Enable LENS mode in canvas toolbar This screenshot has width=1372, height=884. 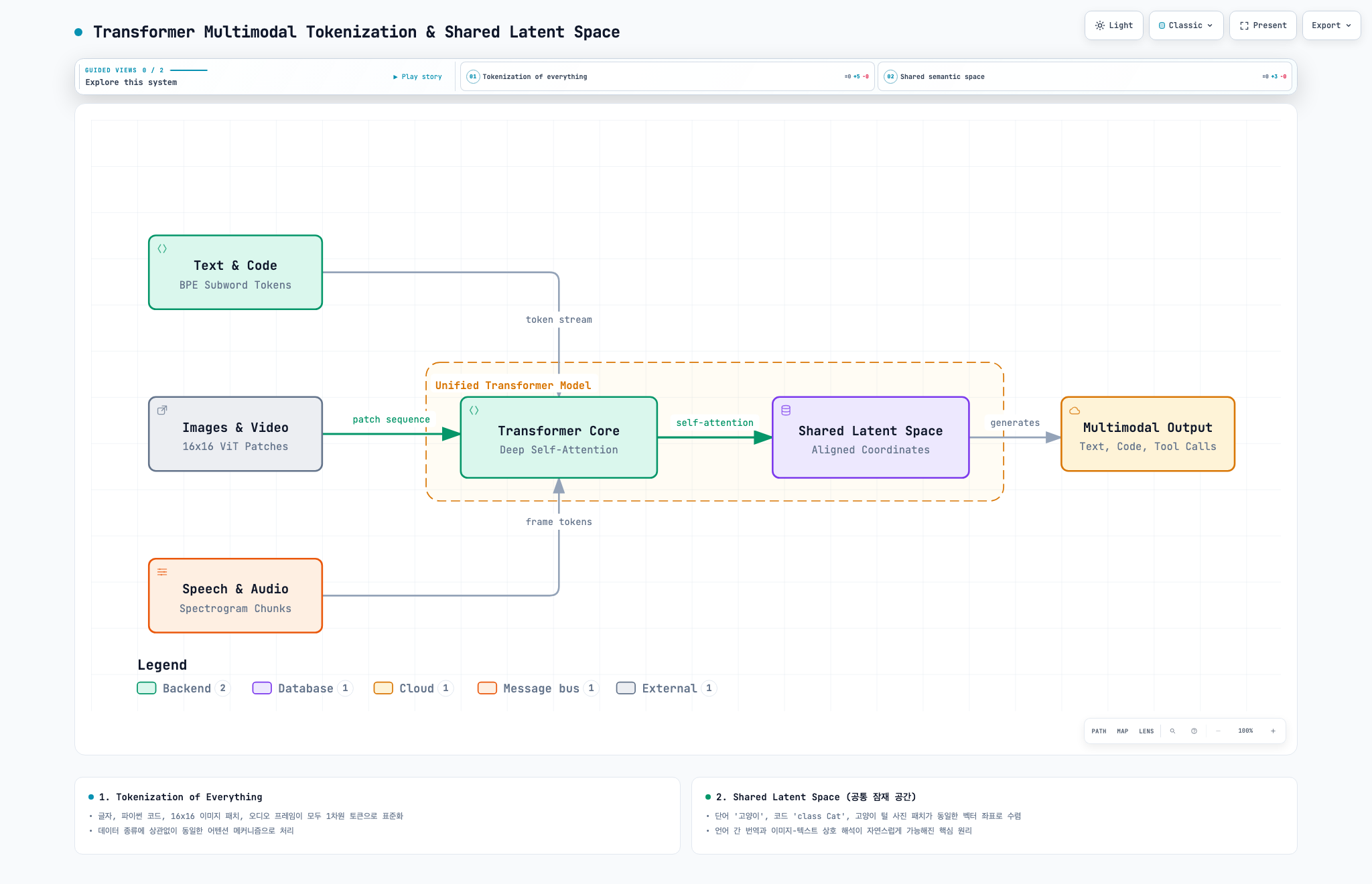pyautogui.click(x=1146, y=731)
